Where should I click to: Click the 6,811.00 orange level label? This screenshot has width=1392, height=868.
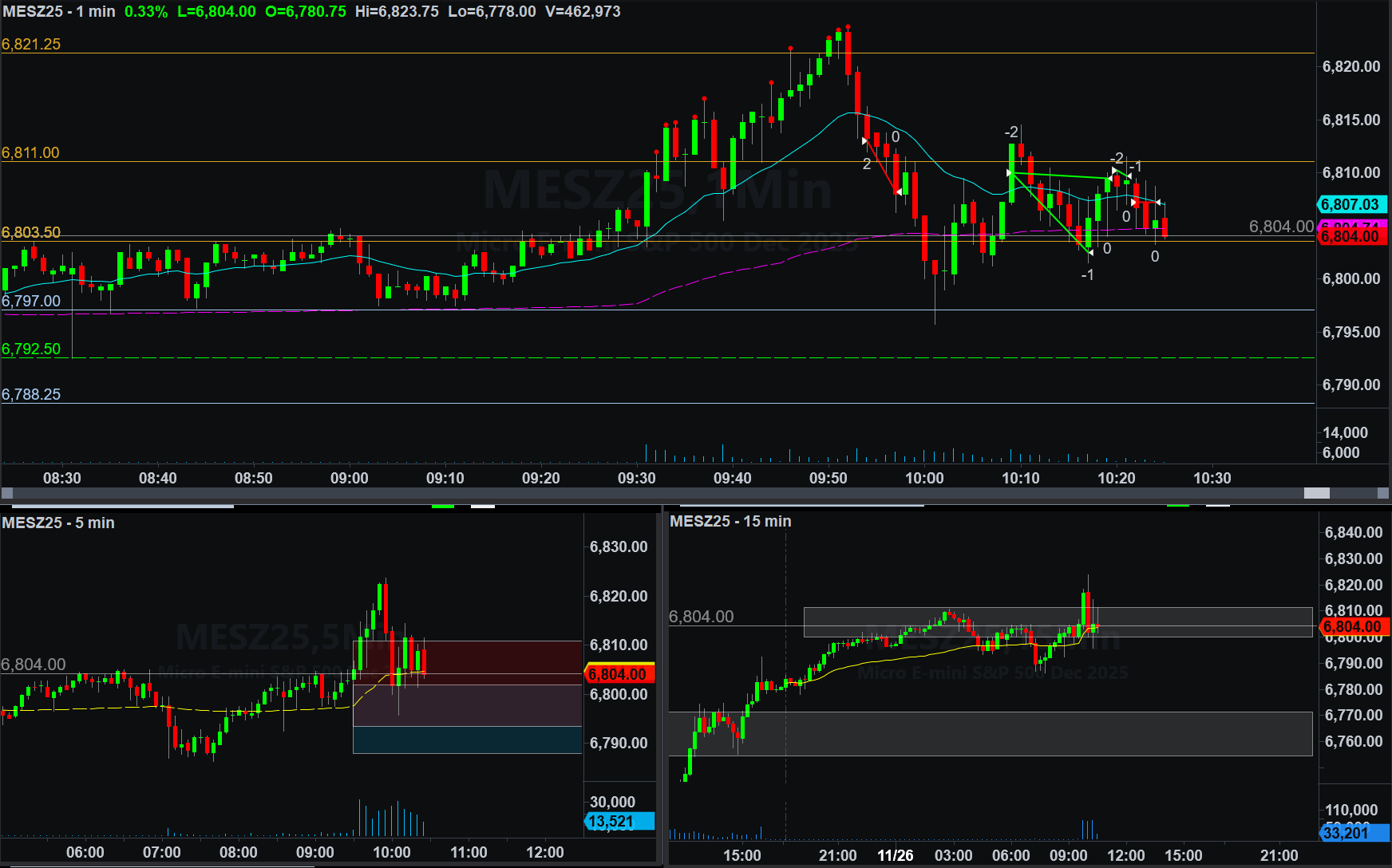click(x=30, y=152)
